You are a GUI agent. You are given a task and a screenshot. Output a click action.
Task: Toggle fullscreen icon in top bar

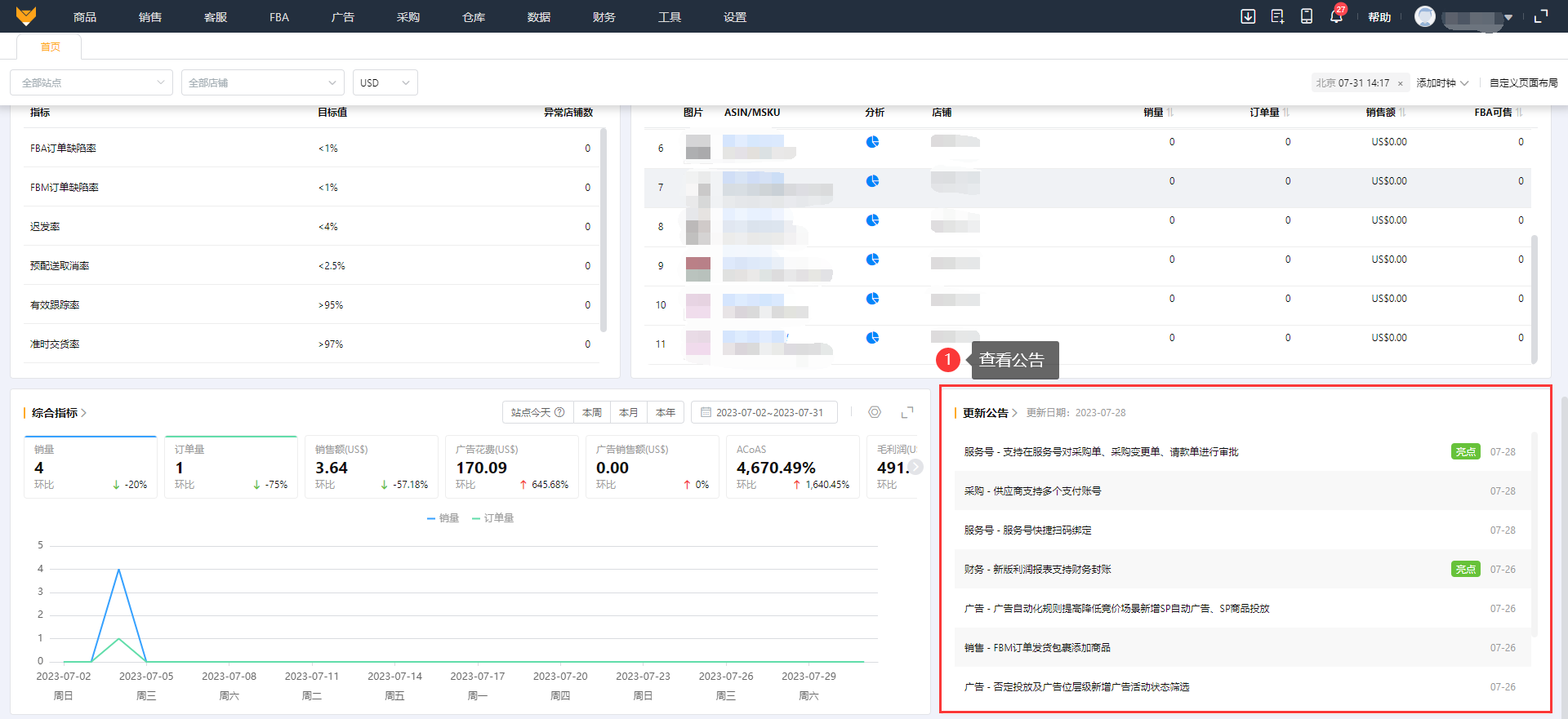pos(1541,16)
